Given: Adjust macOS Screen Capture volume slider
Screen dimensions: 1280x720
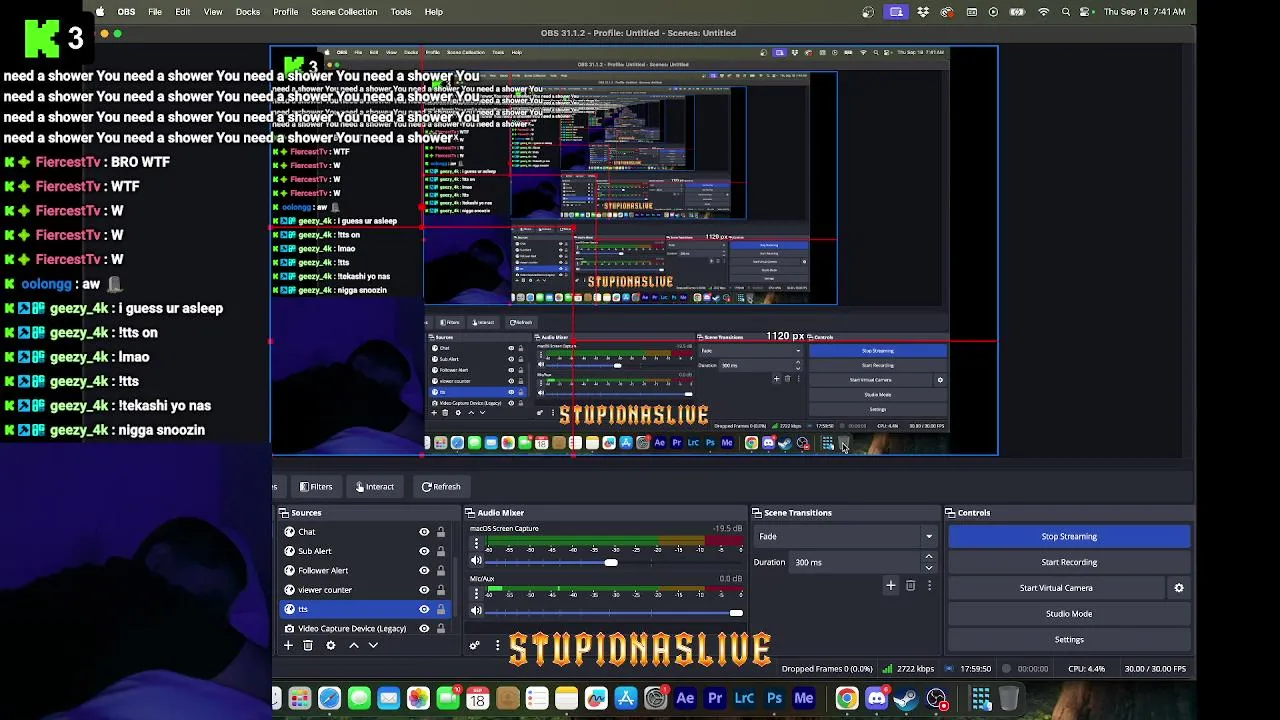Looking at the screenshot, I should point(613,562).
